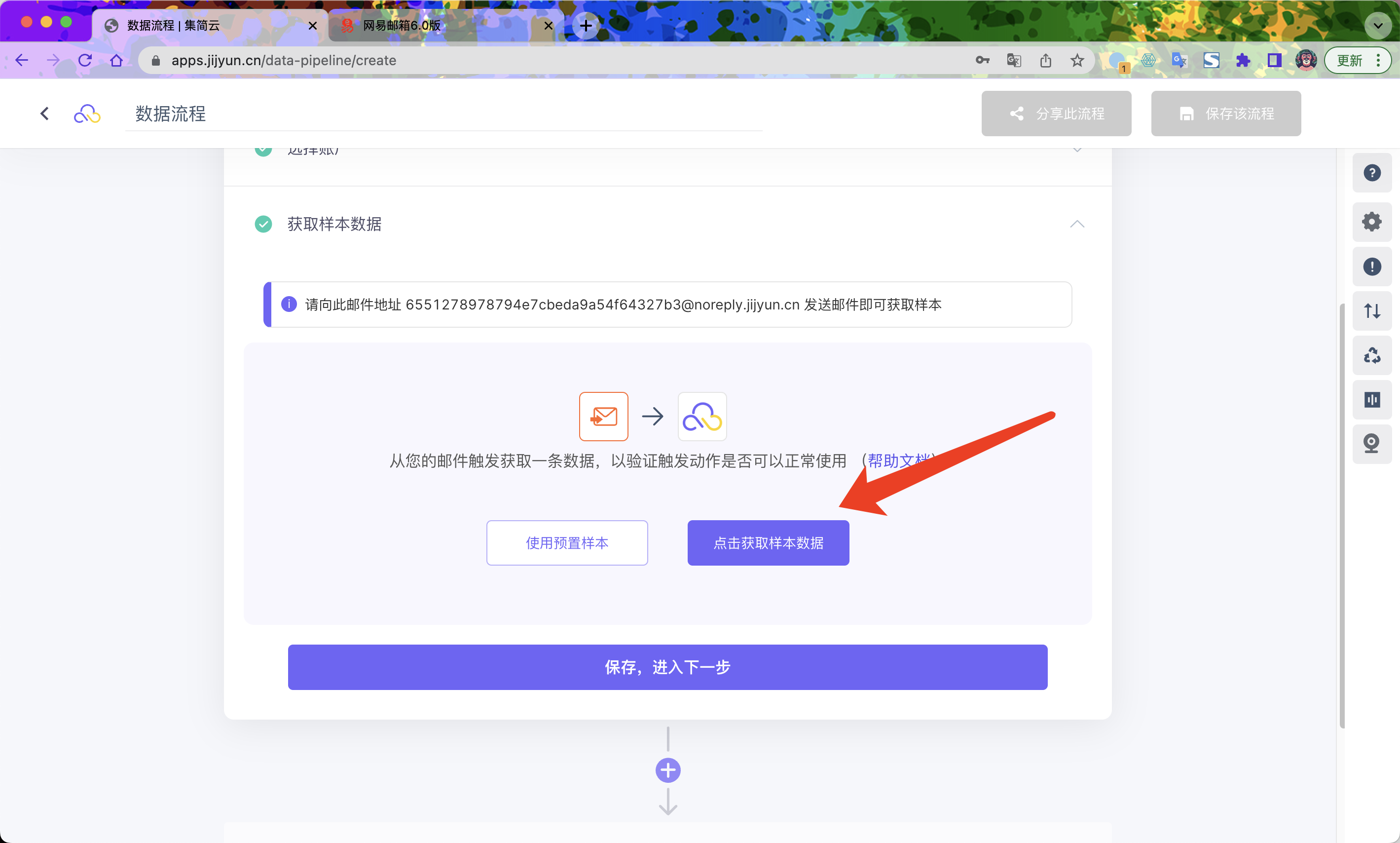Click the exclamation alert sidebar icon

(x=1371, y=267)
